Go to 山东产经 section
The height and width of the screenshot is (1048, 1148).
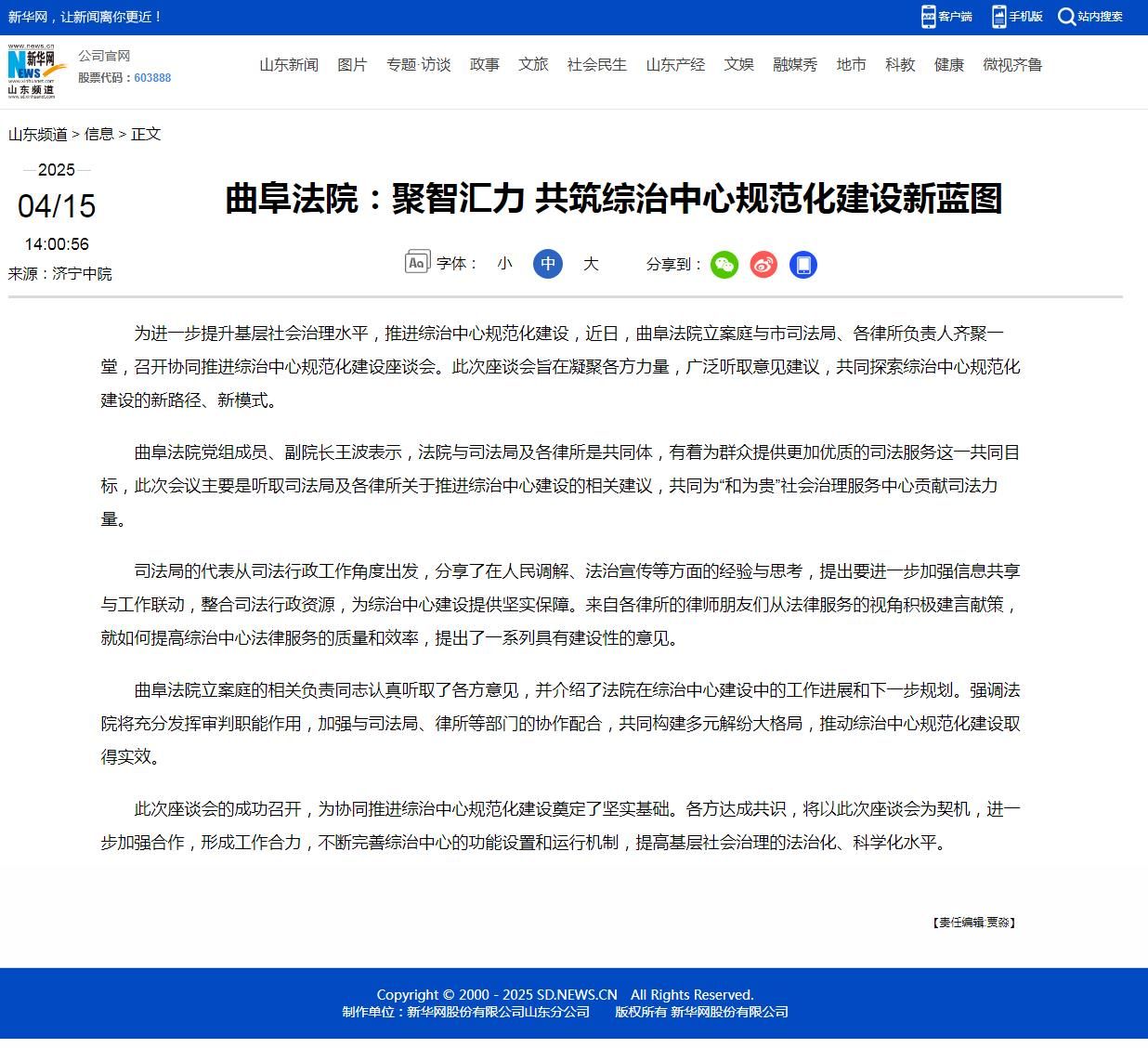675,65
